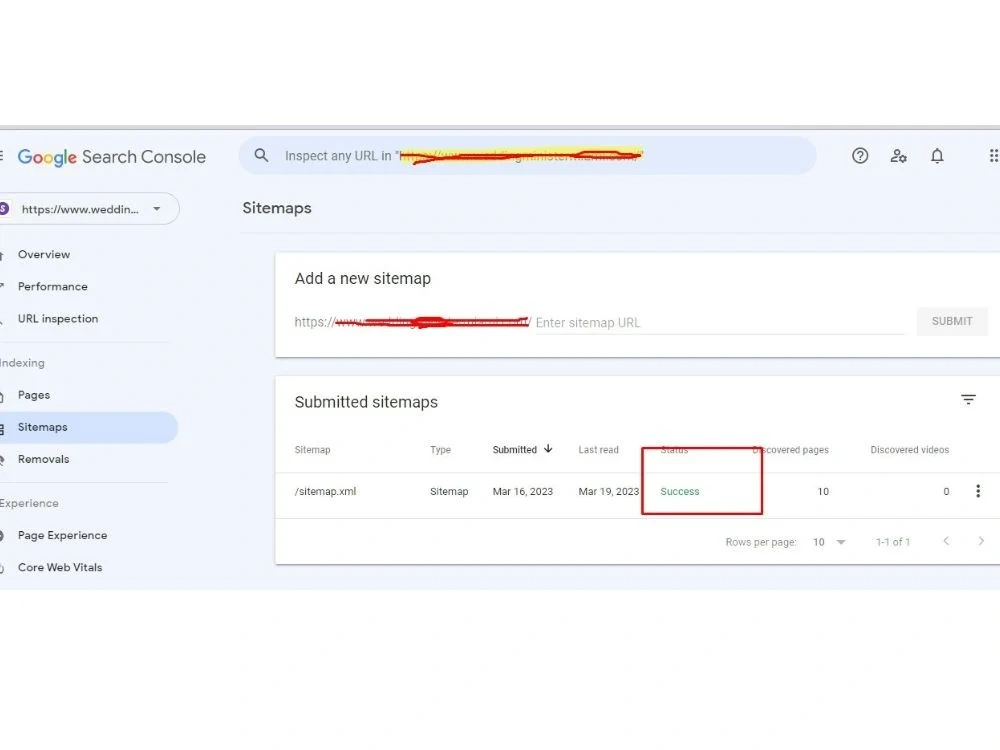The image size is (1000, 750).
Task: Click the Add a new sitemap heading
Action: pyautogui.click(x=363, y=279)
